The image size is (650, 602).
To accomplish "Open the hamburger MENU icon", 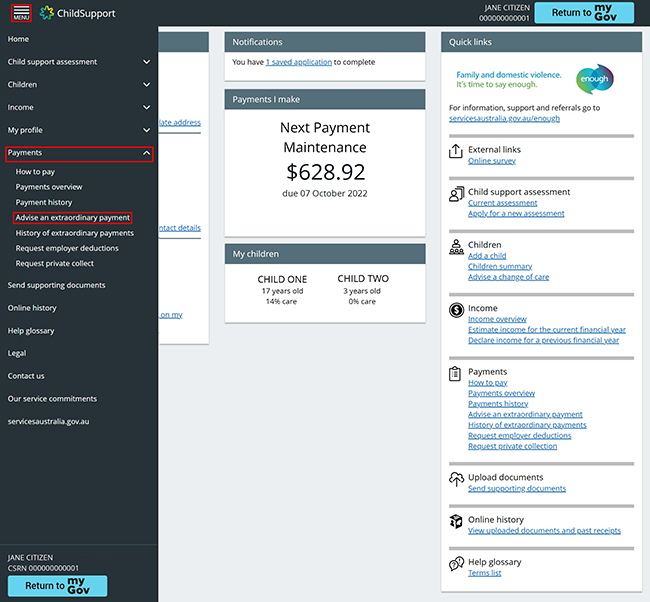I will 21,13.
